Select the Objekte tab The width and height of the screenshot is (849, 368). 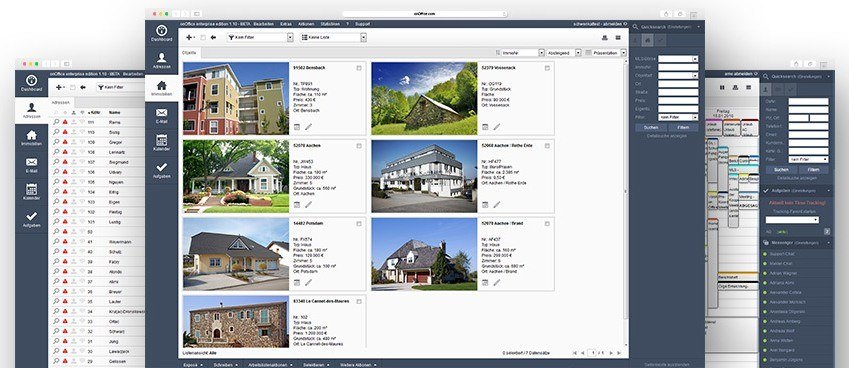click(189, 53)
